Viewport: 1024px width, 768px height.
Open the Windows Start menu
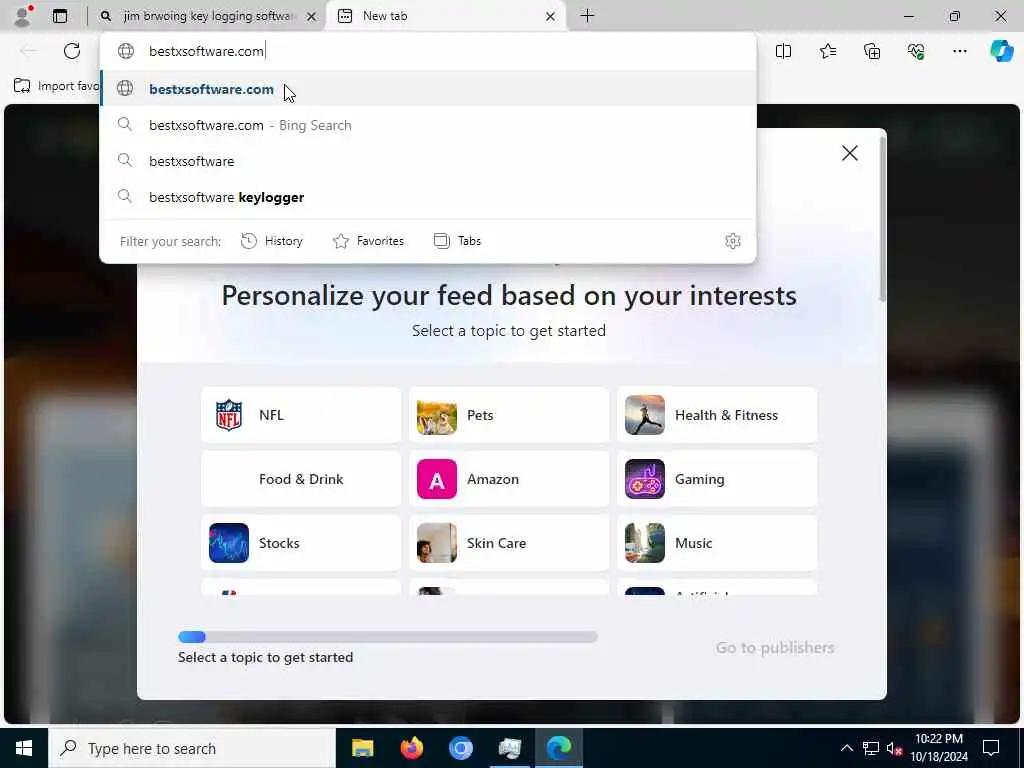[24, 748]
